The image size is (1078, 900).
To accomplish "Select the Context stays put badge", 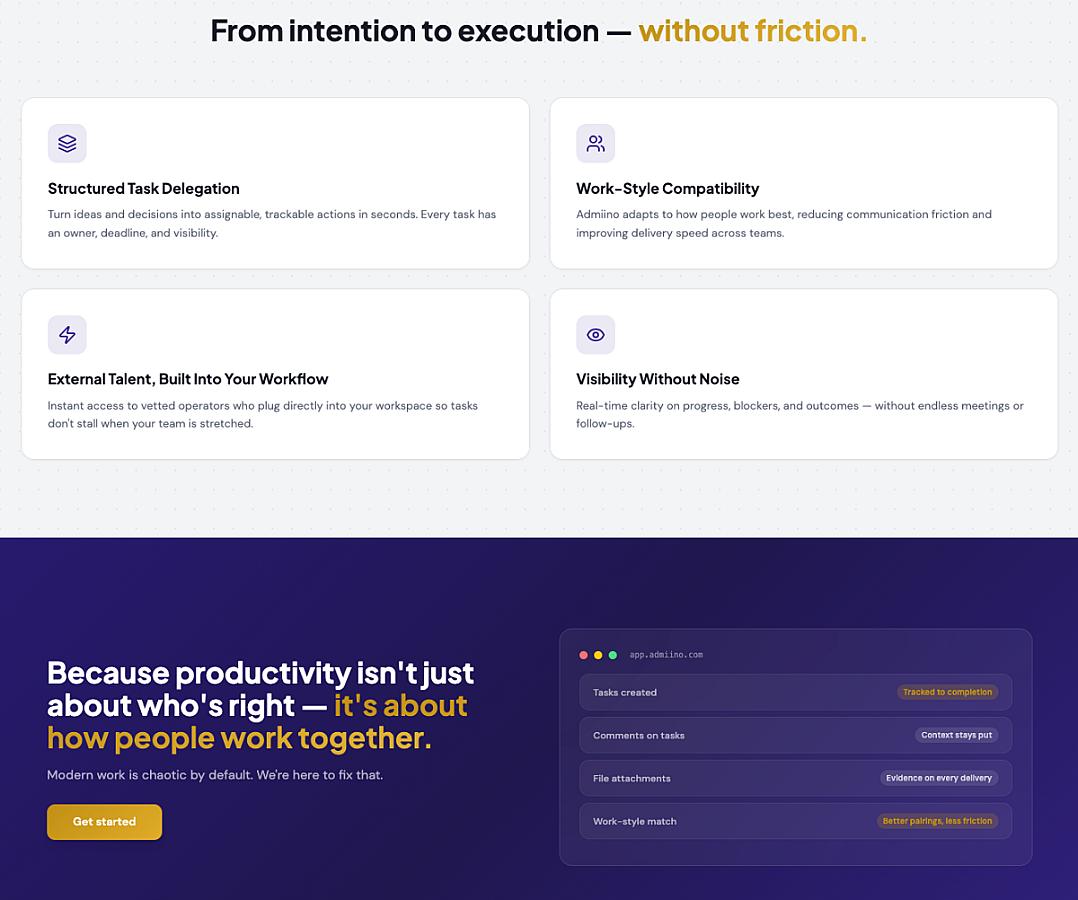I will coord(956,735).
